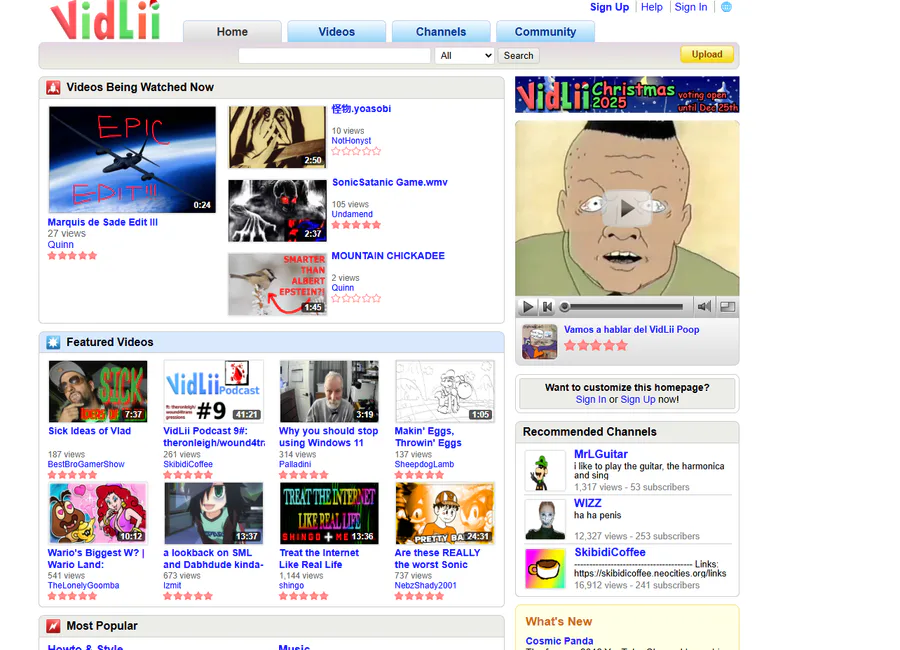Screen dimensions: 900x650
Task: Click the Vamos a hablar video small thumbnail
Action: tap(539, 341)
